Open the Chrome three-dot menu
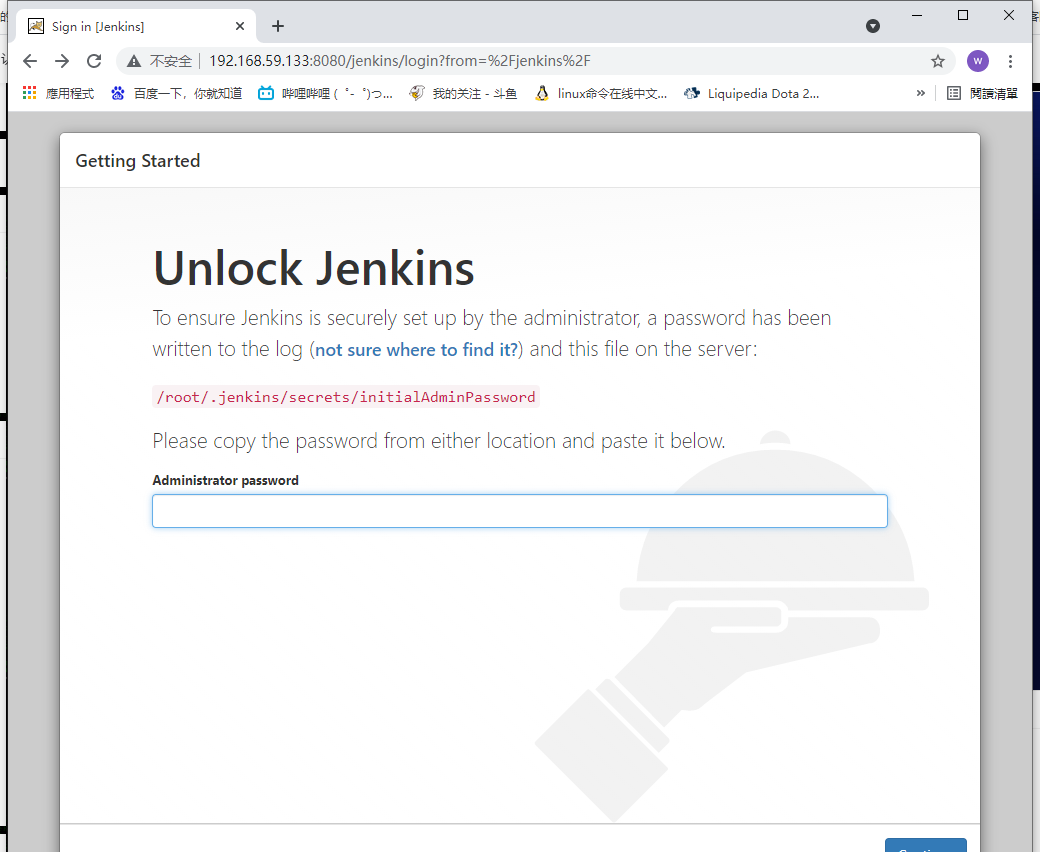Image resolution: width=1040 pixels, height=852 pixels. click(1010, 61)
